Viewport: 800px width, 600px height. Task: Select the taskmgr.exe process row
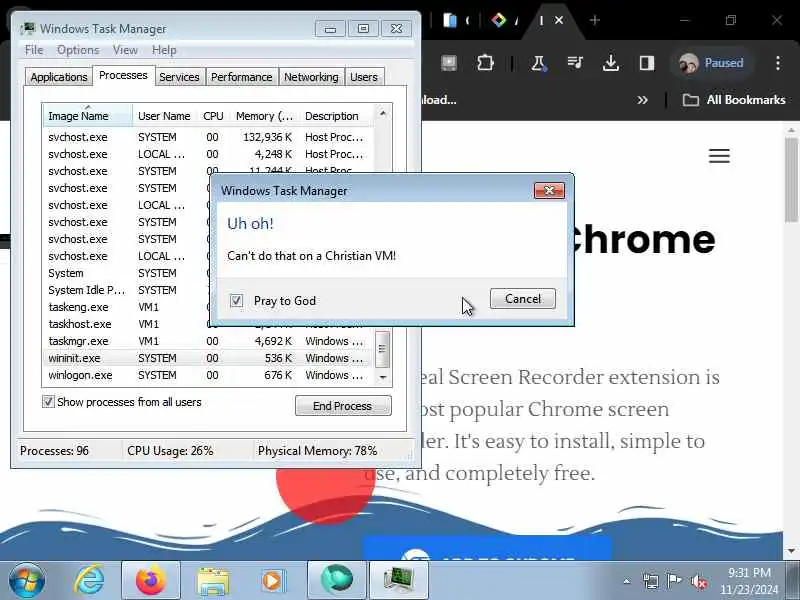click(x=208, y=341)
